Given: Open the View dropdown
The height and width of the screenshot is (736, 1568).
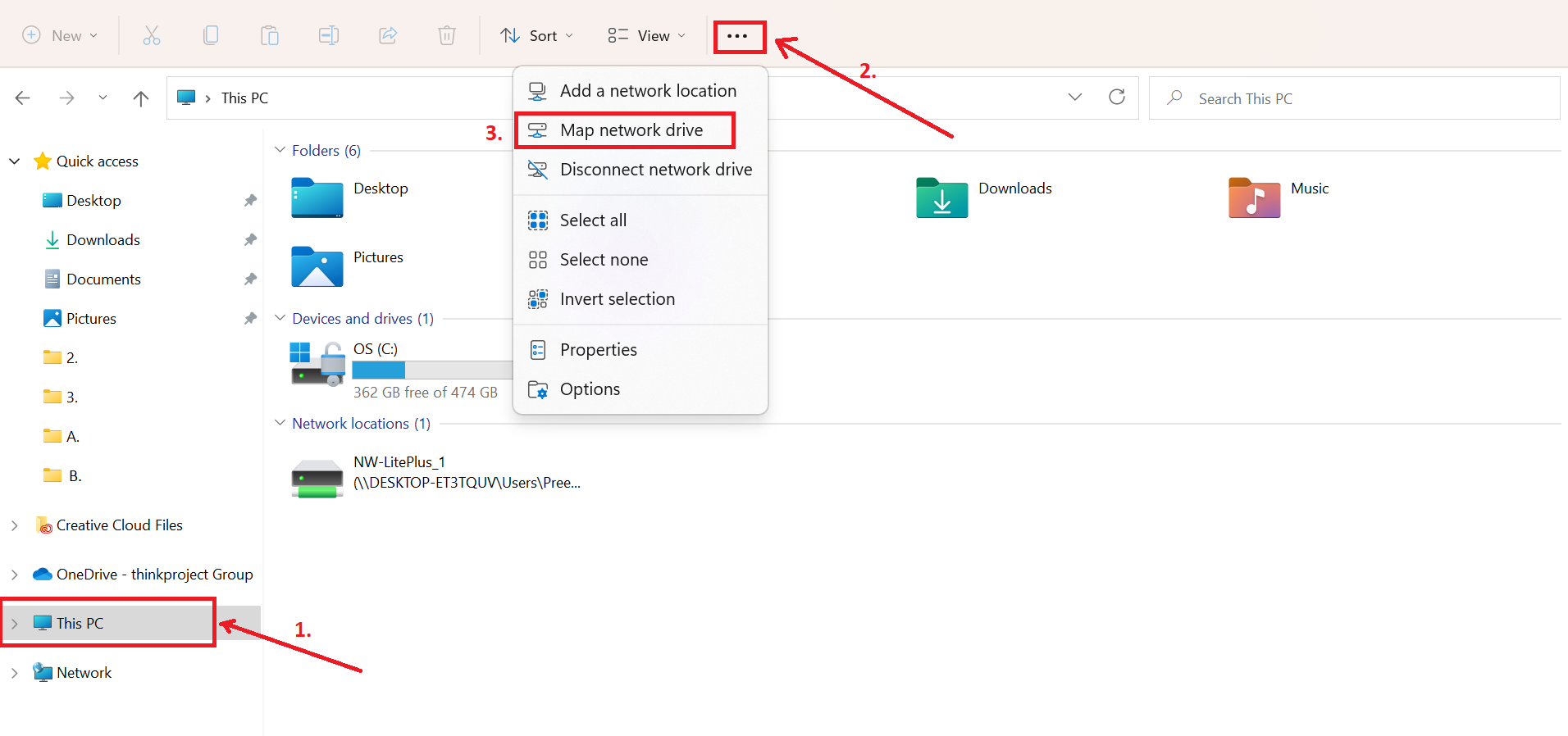Looking at the screenshot, I should point(646,35).
